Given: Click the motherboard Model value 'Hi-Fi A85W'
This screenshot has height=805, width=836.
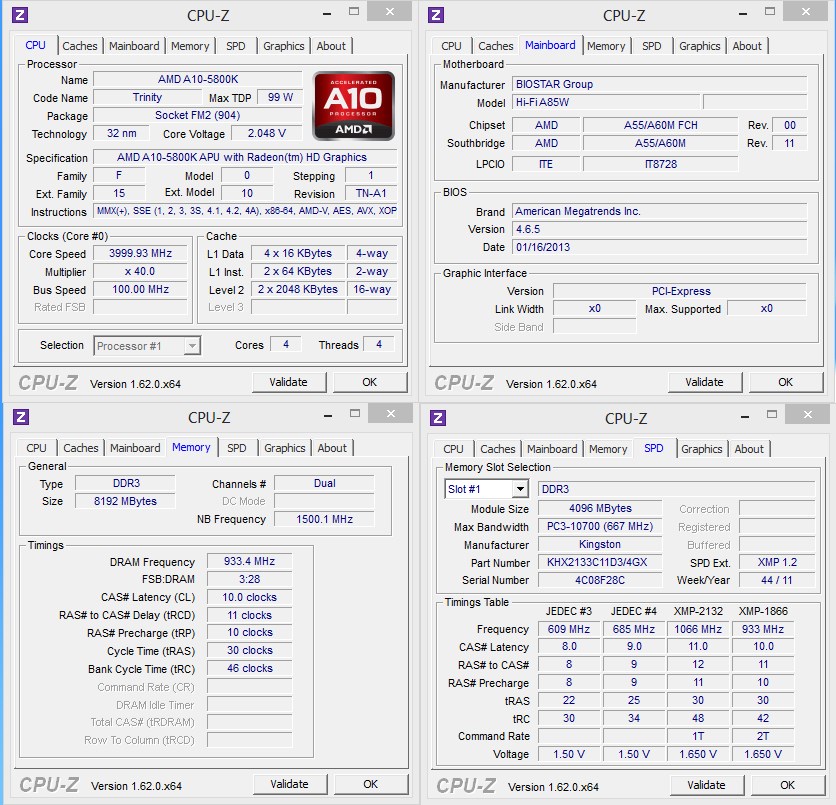Looking at the screenshot, I should point(606,102).
